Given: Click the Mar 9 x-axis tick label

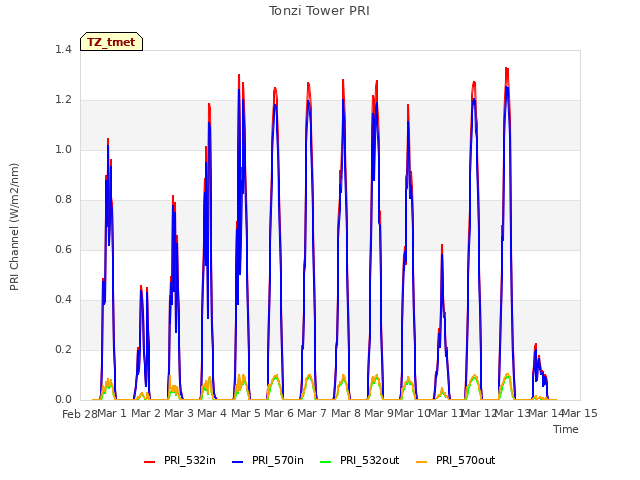Looking at the screenshot, I should (379, 413).
